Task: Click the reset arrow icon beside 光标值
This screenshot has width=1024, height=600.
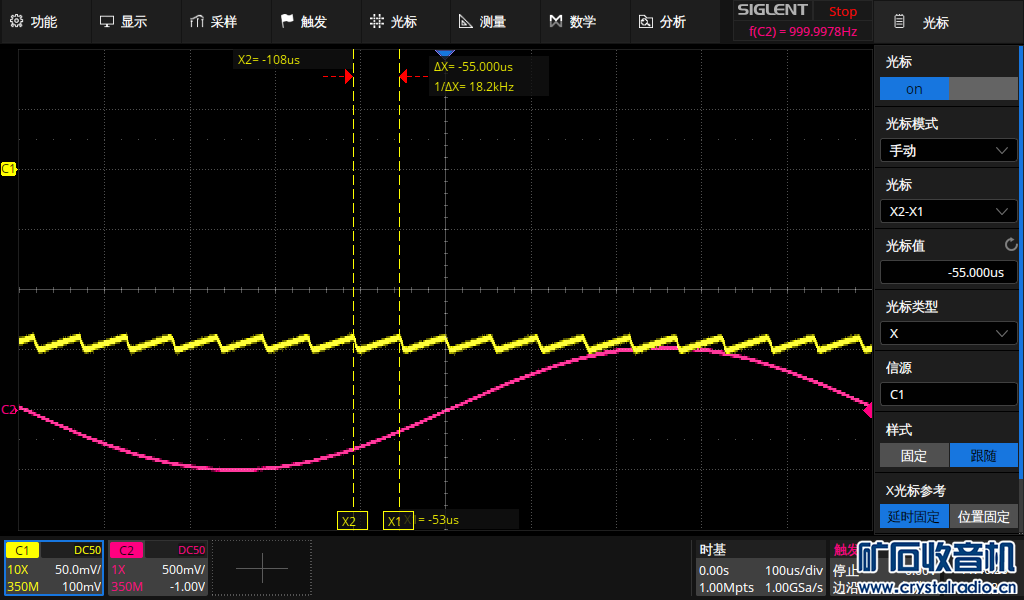Action: coord(1010,245)
